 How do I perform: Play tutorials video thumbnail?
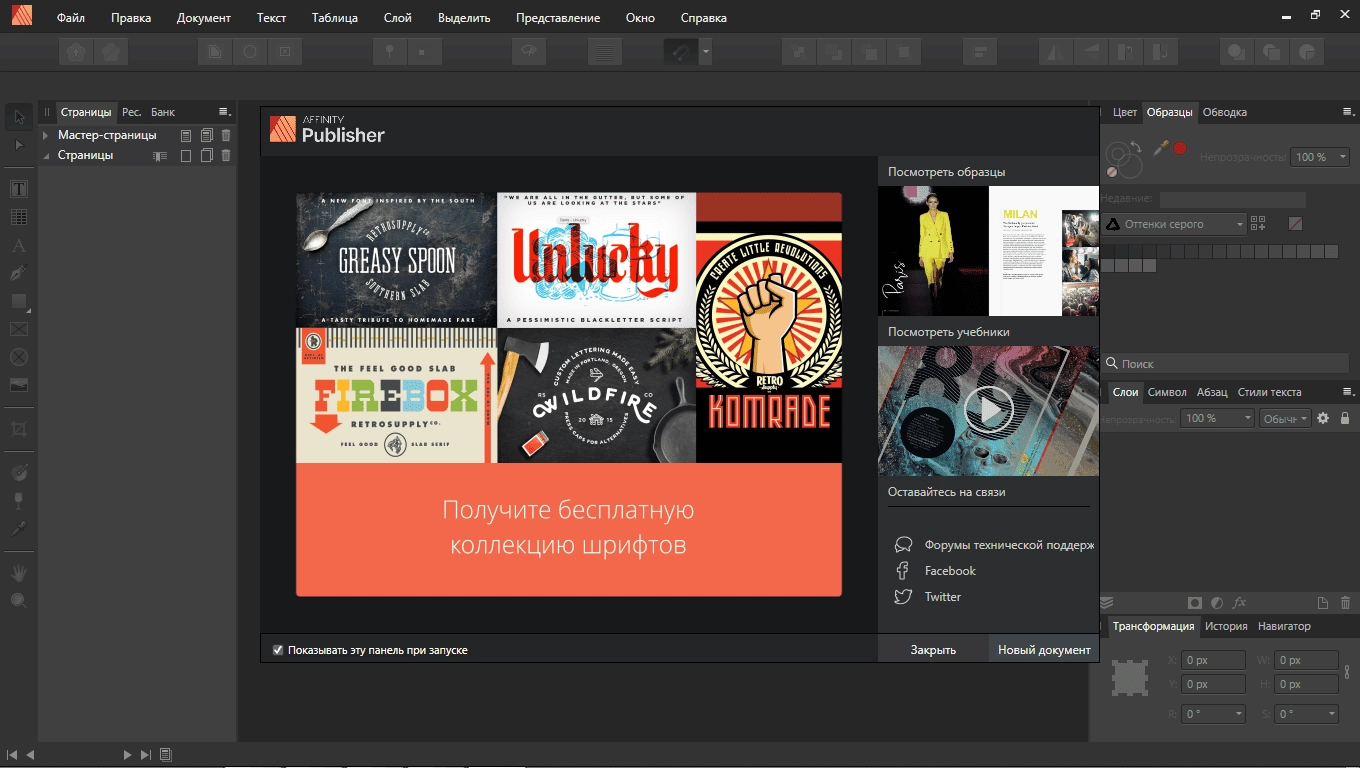click(x=988, y=411)
